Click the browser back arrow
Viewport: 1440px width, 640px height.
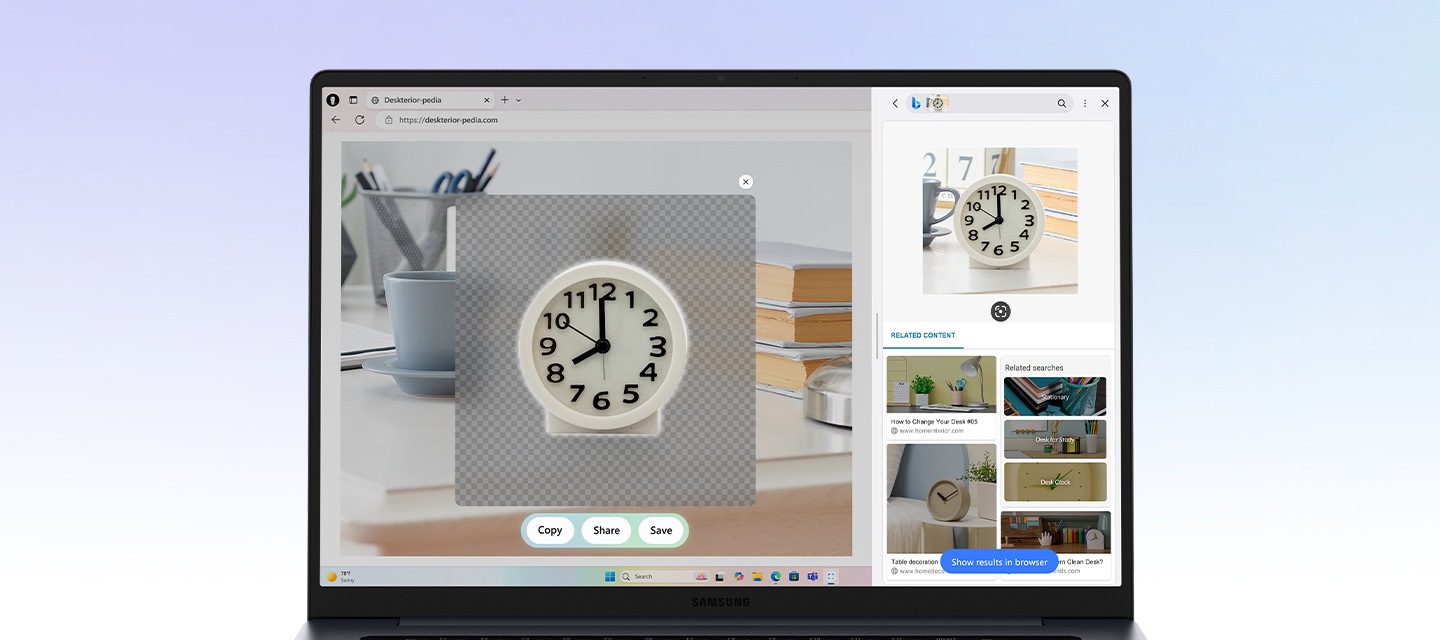(x=336, y=120)
